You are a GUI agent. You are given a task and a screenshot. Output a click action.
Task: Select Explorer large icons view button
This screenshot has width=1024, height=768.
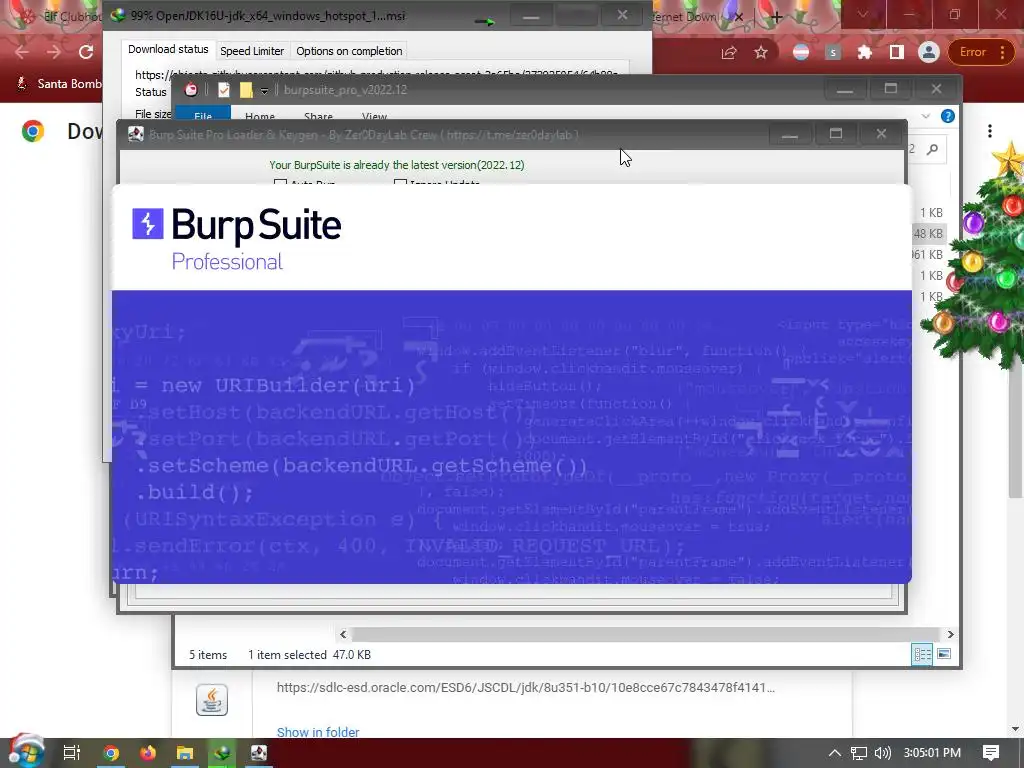944,654
